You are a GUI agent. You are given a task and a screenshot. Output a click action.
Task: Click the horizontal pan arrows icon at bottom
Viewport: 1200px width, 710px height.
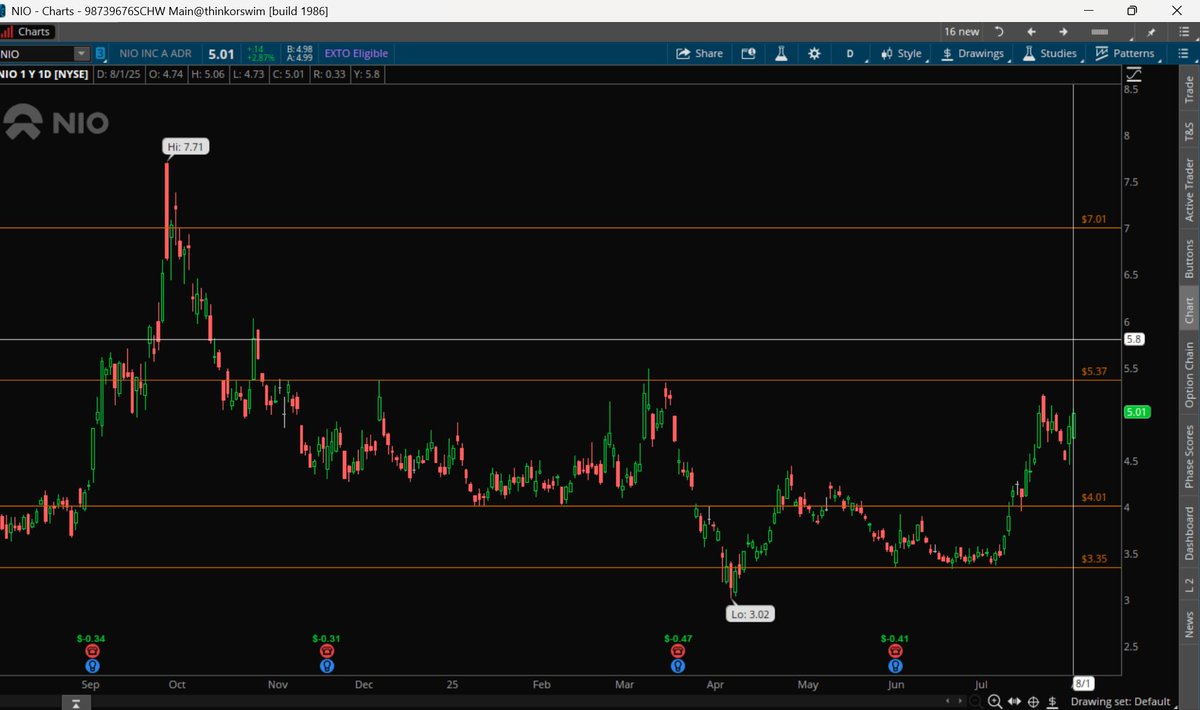click(1015, 701)
